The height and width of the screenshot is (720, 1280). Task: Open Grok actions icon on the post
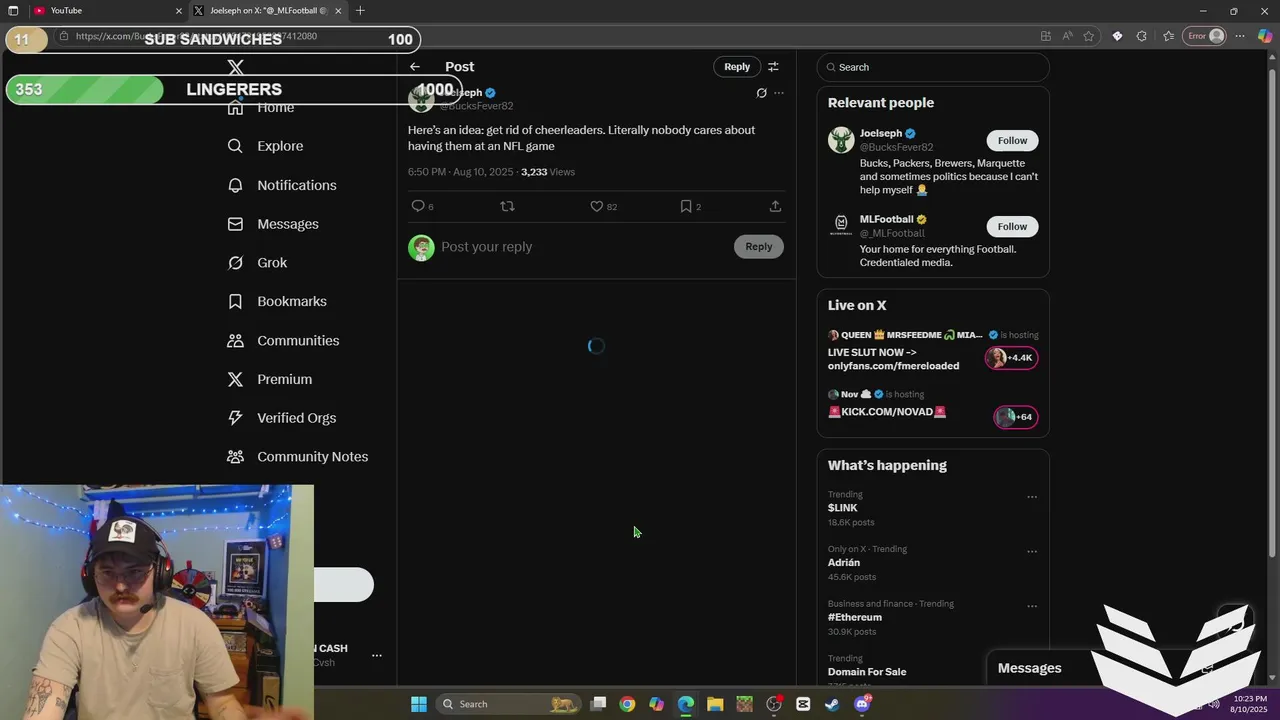click(761, 93)
